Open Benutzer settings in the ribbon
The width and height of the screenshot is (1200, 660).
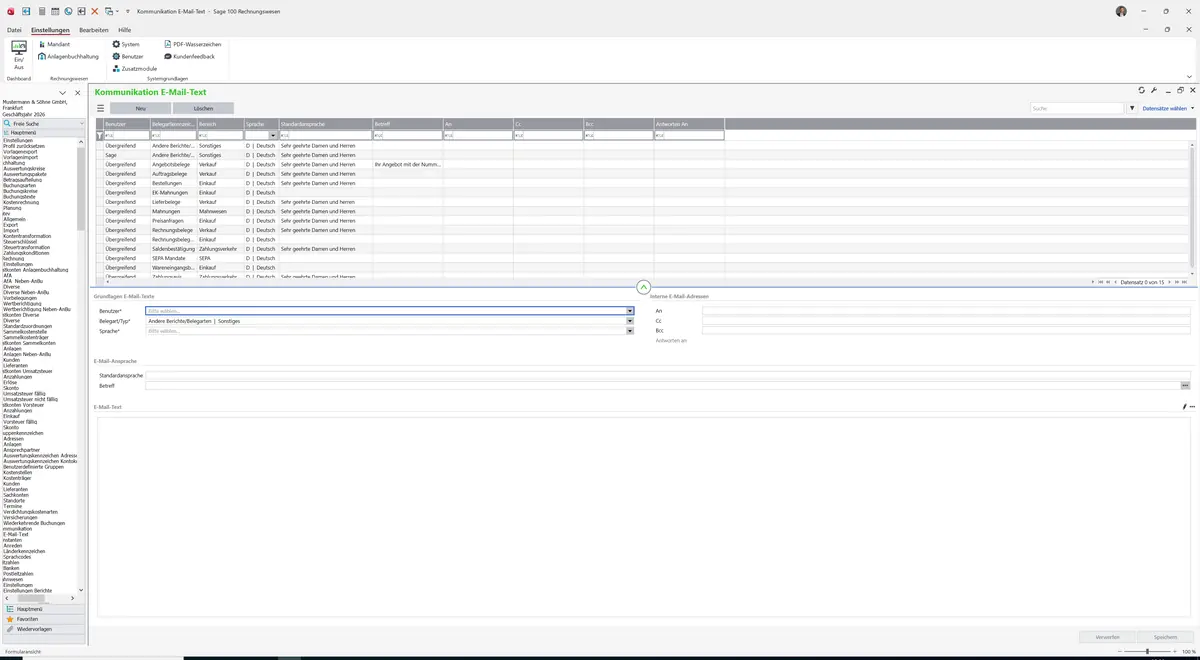point(128,56)
